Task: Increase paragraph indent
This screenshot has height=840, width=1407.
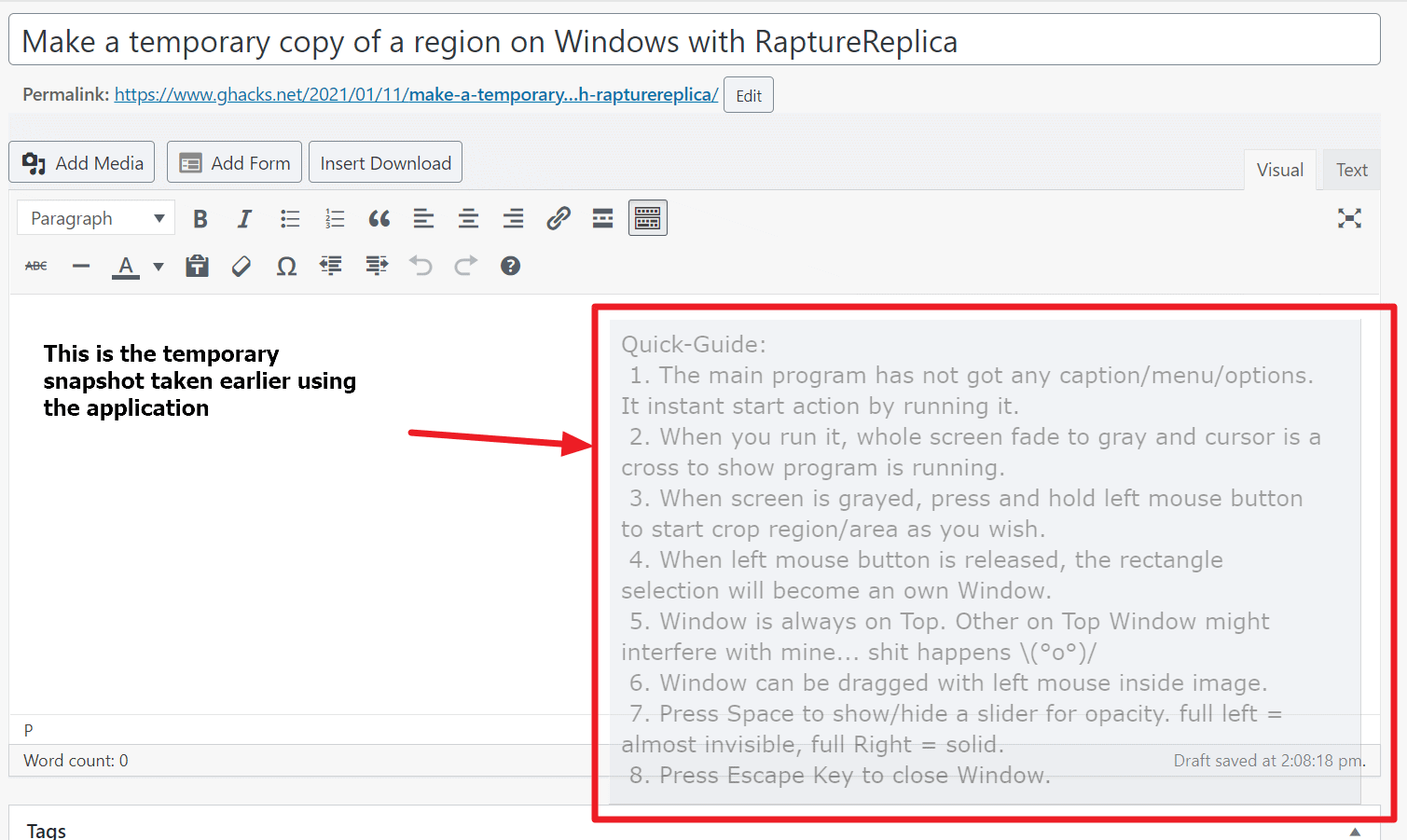Action: tap(376, 266)
